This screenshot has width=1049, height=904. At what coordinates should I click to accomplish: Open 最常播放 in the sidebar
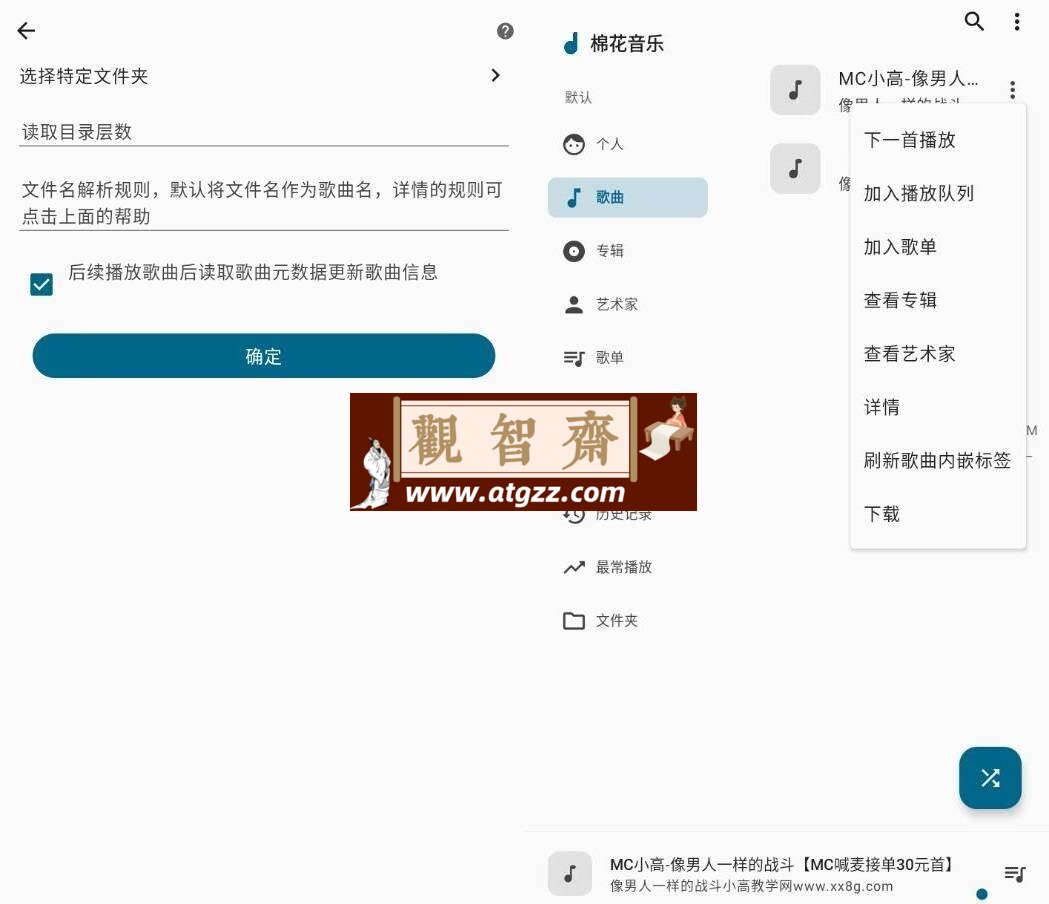pos(628,567)
